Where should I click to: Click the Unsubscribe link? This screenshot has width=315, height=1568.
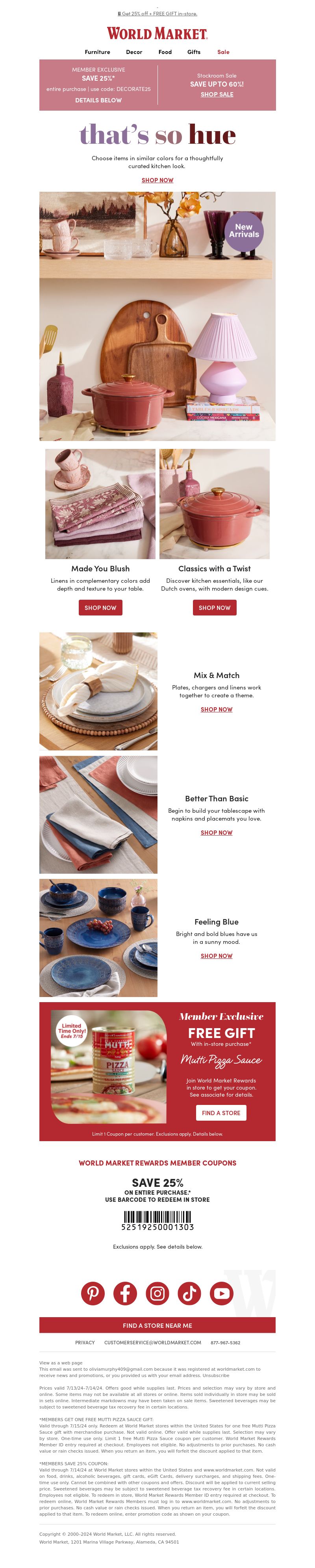(x=217, y=1375)
